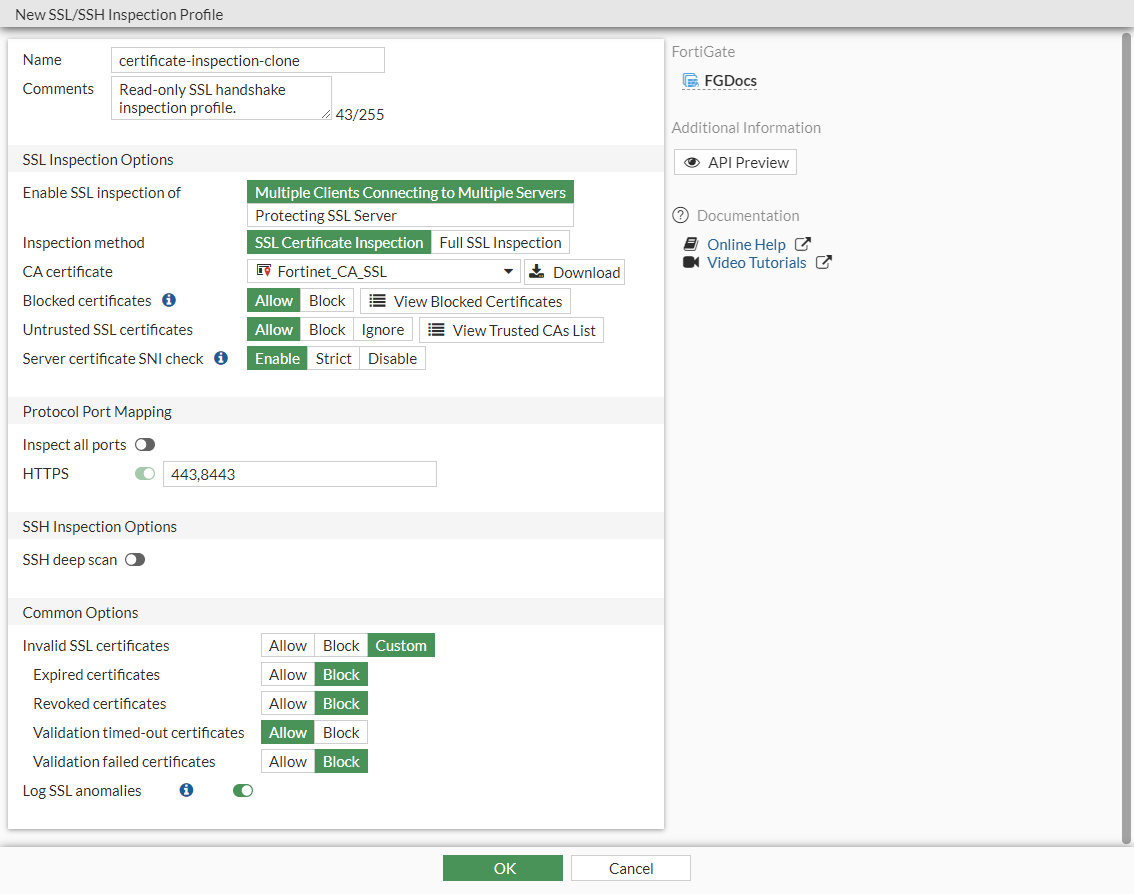
Task: Click the HTTPS ports input field
Action: click(x=299, y=474)
